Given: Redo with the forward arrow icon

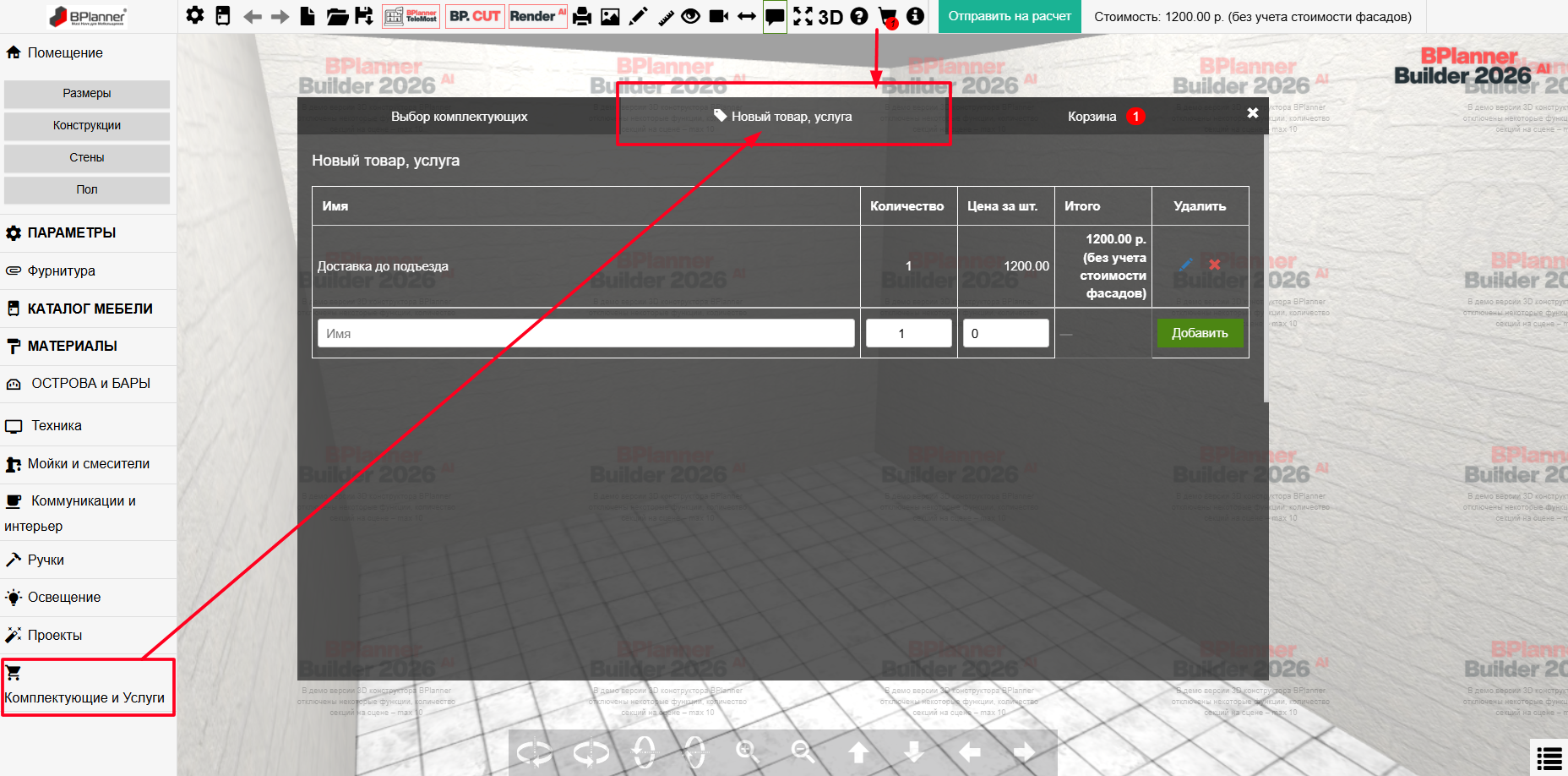Looking at the screenshot, I should click(x=280, y=16).
